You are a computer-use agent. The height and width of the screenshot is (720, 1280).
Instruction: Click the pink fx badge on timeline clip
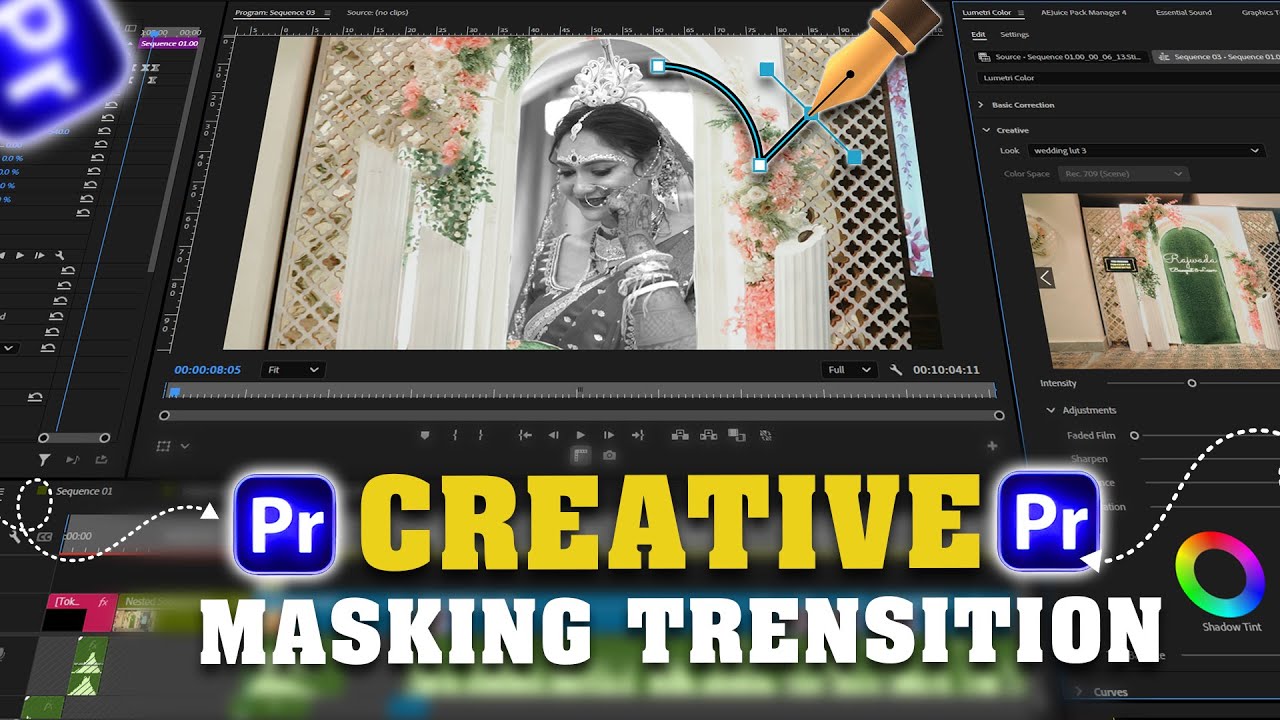pos(103,602)
